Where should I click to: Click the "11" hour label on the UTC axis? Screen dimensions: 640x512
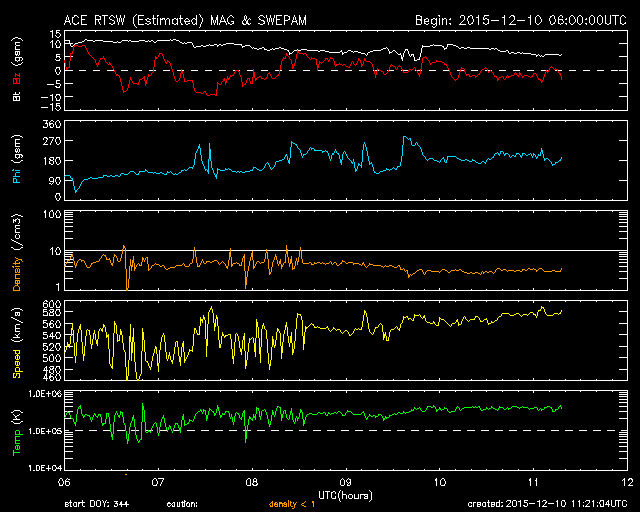tap(533, 483)
